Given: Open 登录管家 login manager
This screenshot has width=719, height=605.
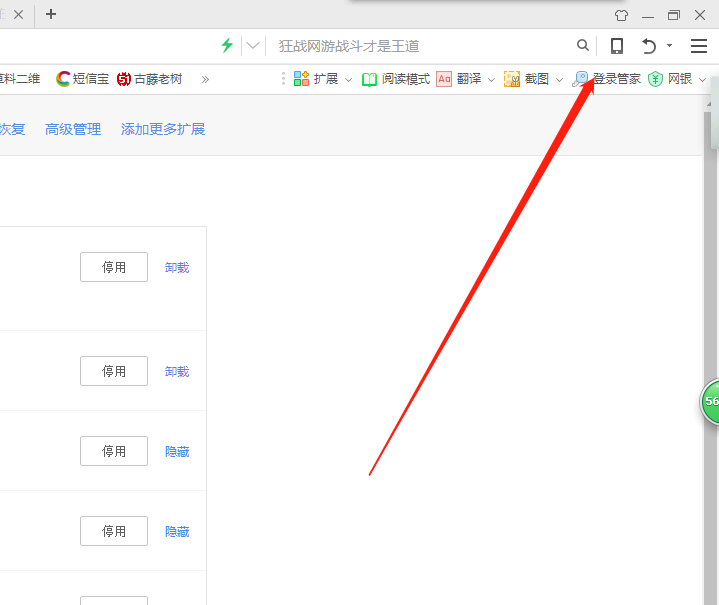Looking at the screenshot, I should click(606, 79).
